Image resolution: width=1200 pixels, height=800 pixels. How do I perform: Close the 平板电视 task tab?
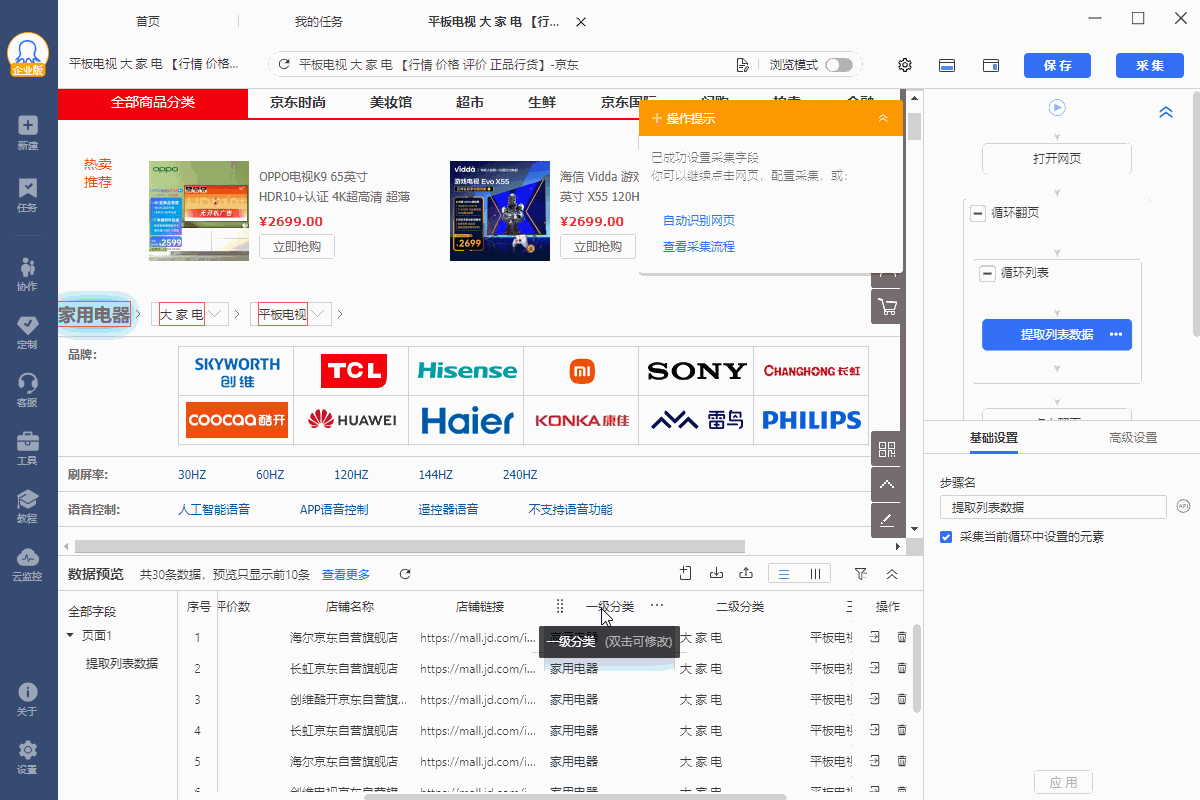(581, 22)
